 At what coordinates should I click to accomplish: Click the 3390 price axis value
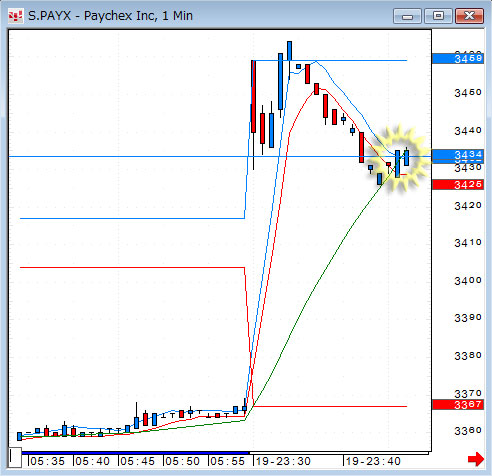468,318
